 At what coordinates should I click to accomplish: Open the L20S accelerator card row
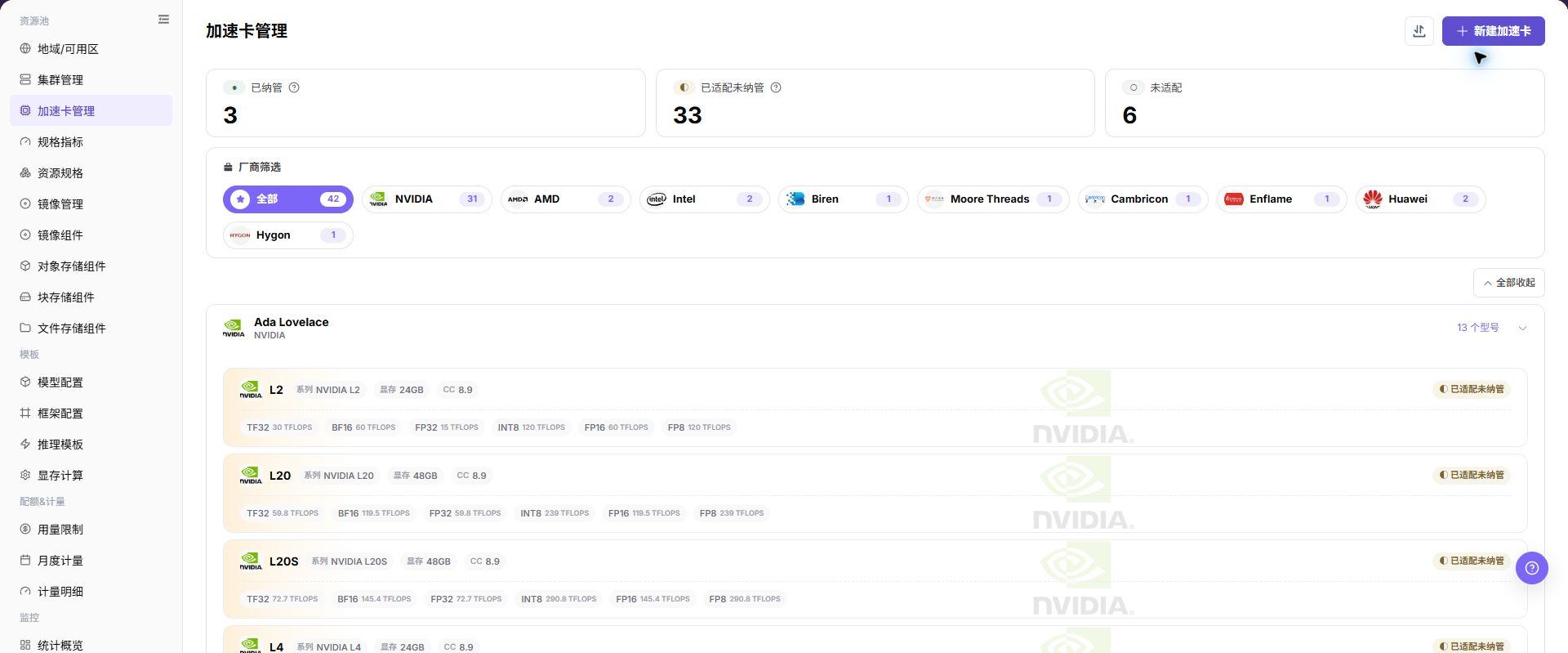click(875, 579)
